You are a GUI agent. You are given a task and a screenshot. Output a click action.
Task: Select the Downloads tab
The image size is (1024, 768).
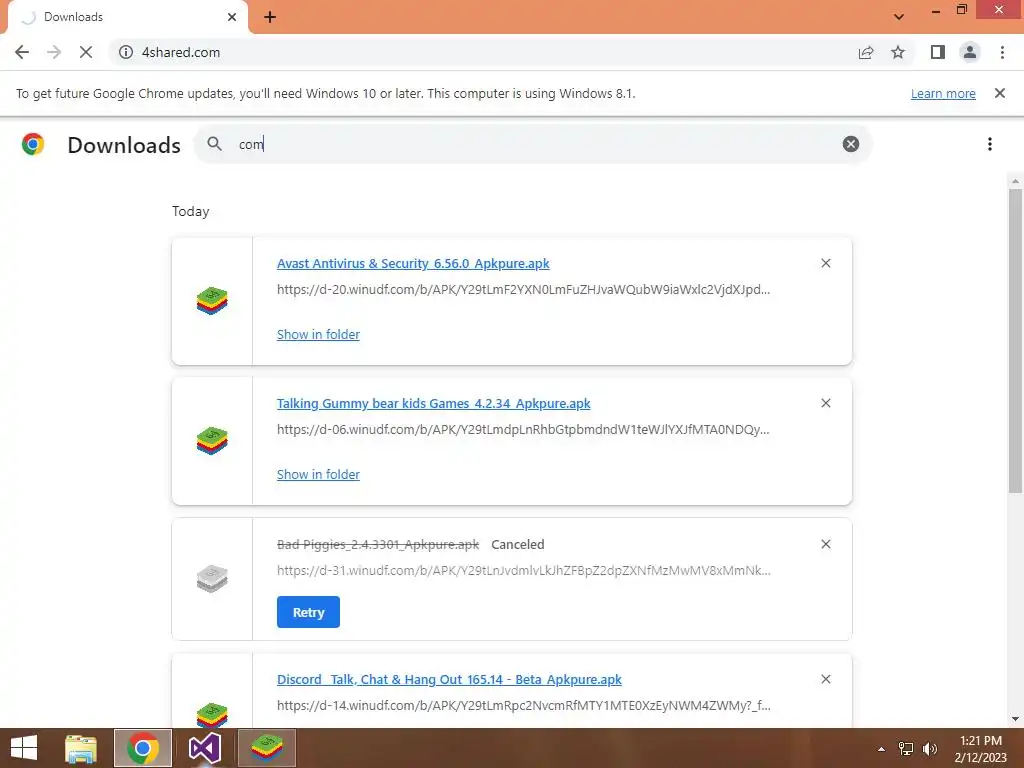click(128, 17)
